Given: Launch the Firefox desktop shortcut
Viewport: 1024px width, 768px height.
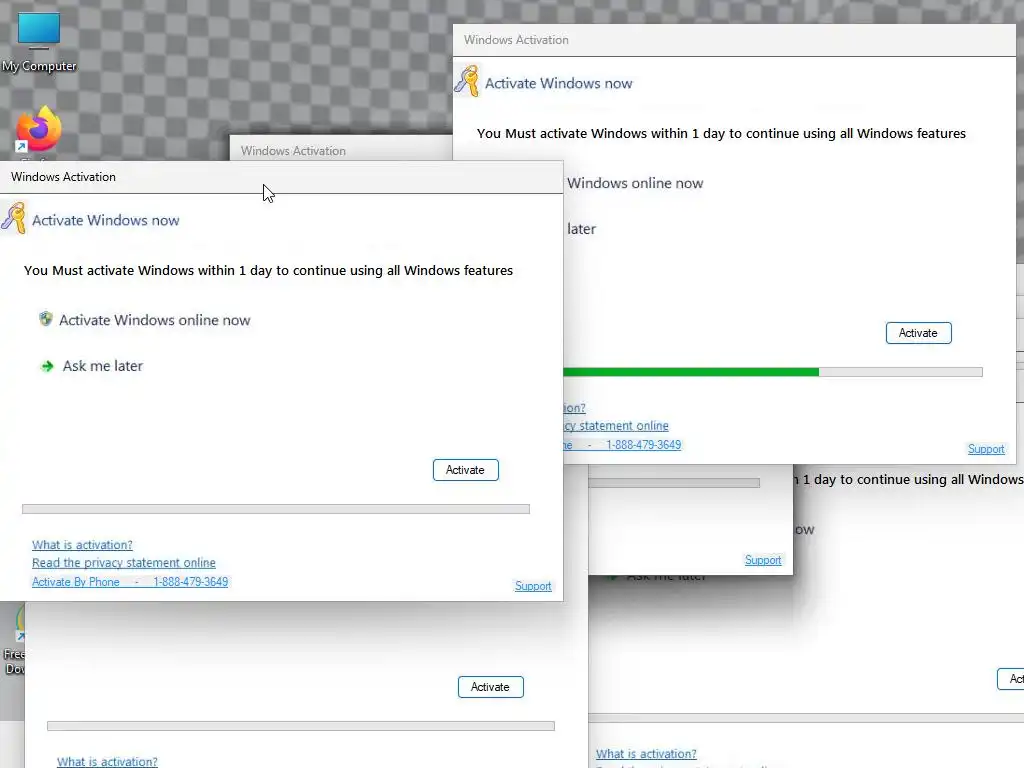Looking at the screenshot, I should pyautogui.click(x=39, y=129).
